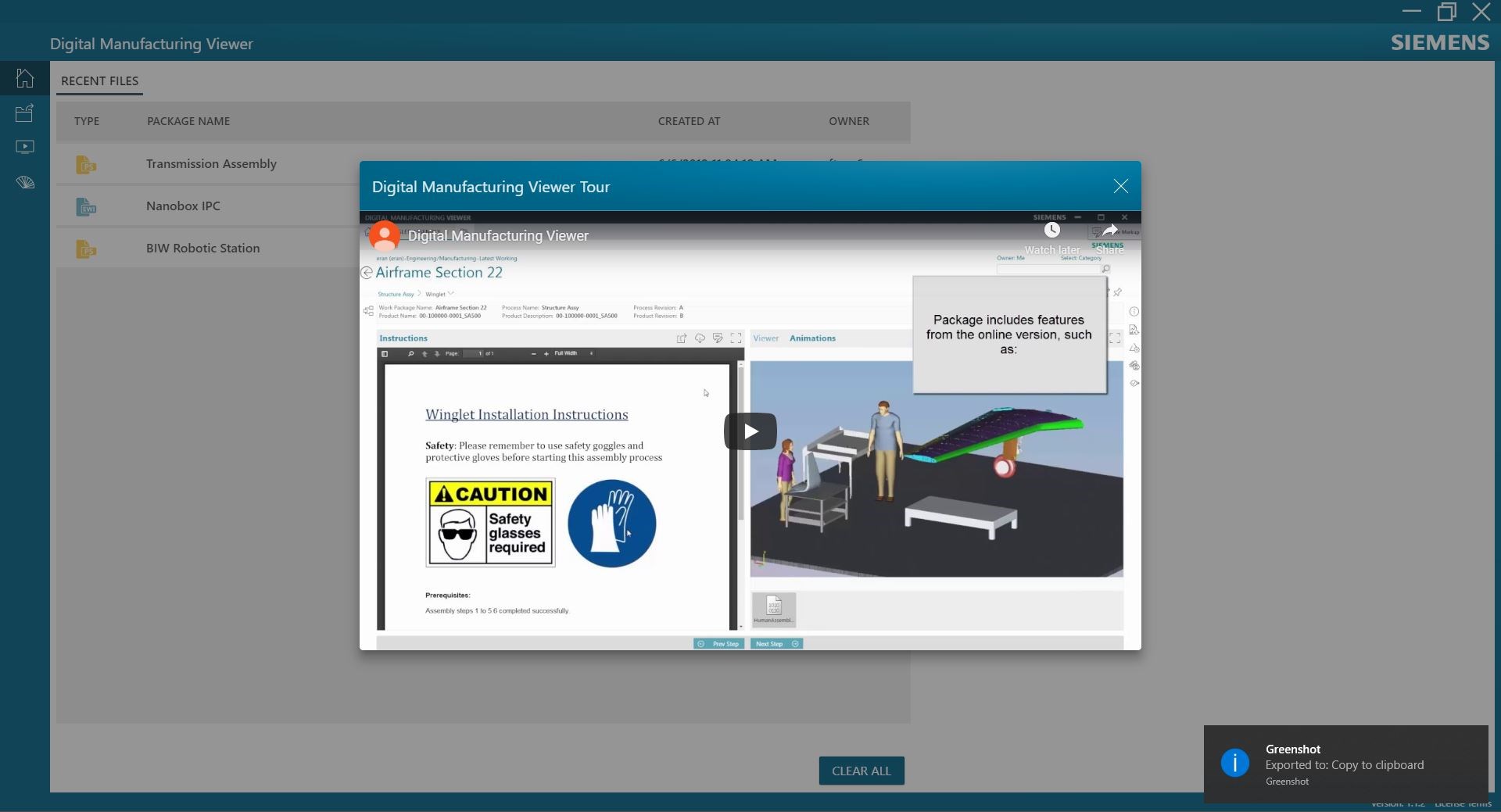Click the Share arrow on the video

[1110, 231]
